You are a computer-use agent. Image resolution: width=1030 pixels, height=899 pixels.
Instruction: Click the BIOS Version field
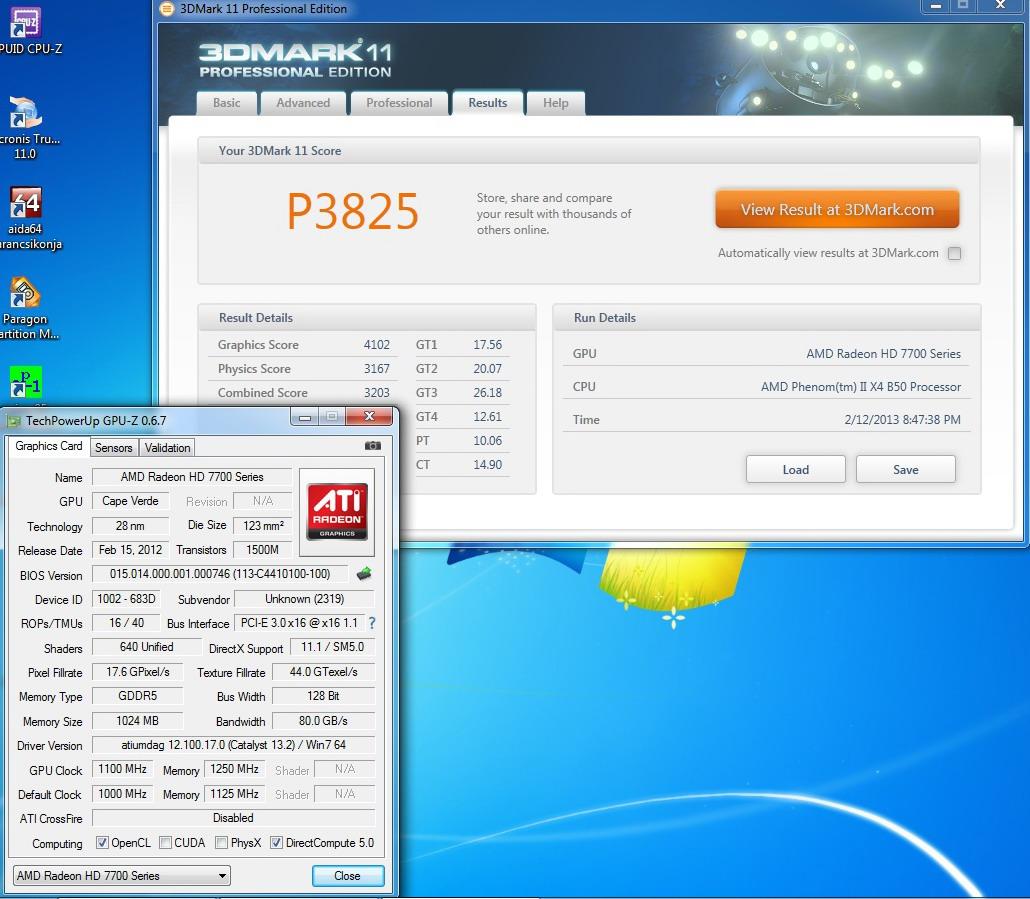coord(219,574)
